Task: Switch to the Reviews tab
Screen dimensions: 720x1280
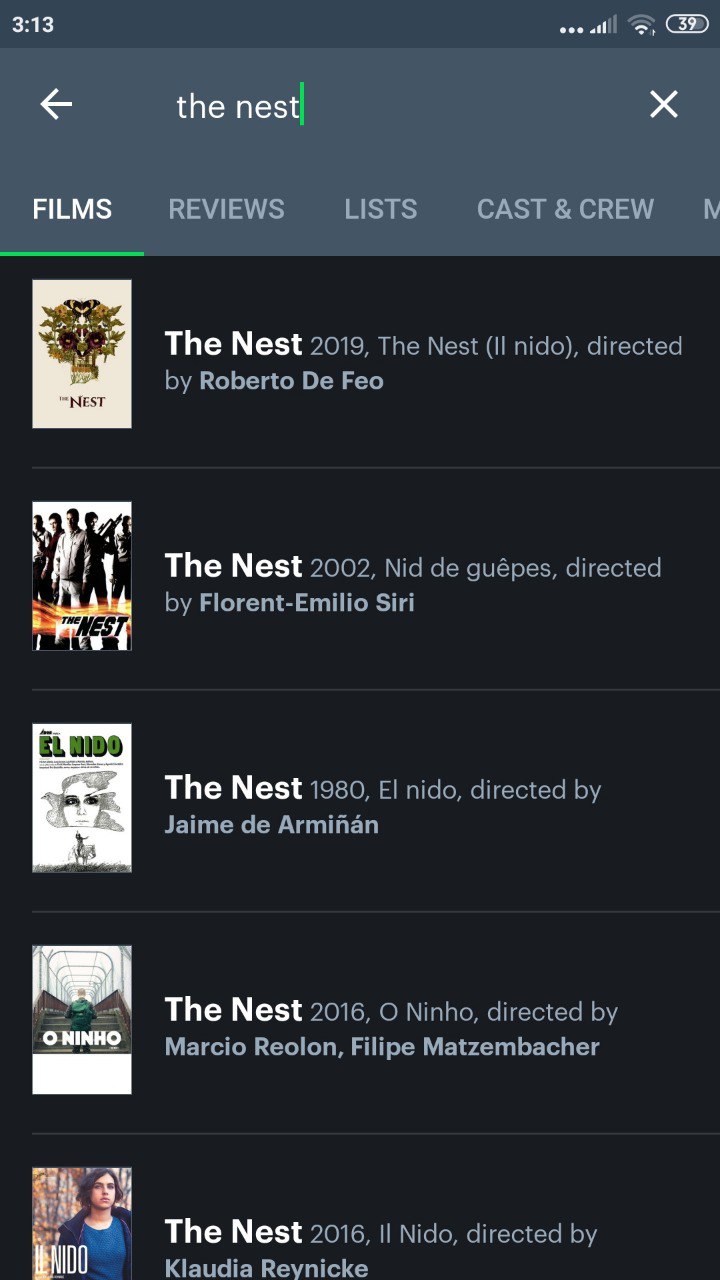Action: [226, 209]
